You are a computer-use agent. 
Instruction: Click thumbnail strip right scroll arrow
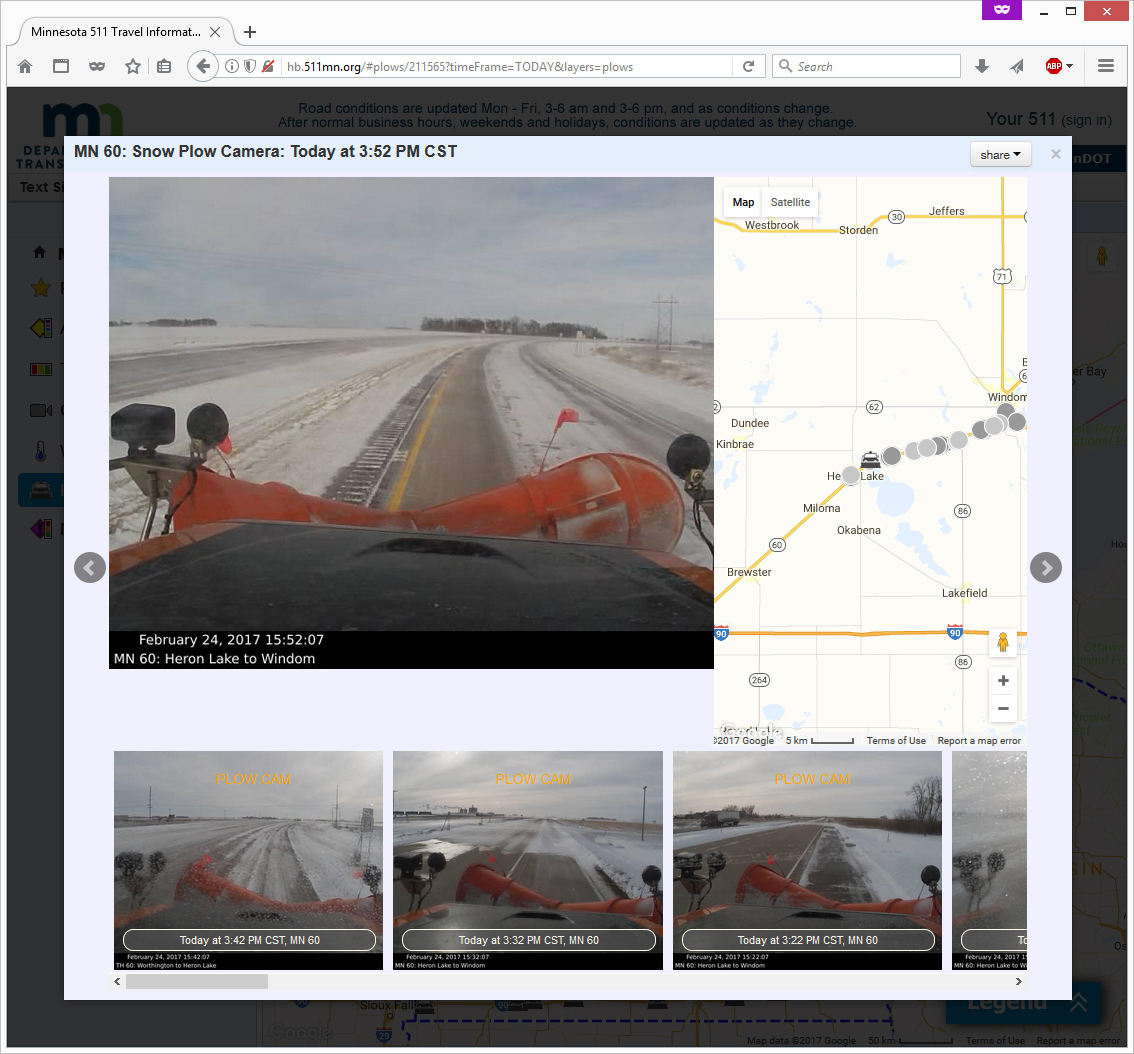[x=1018, y=982]
